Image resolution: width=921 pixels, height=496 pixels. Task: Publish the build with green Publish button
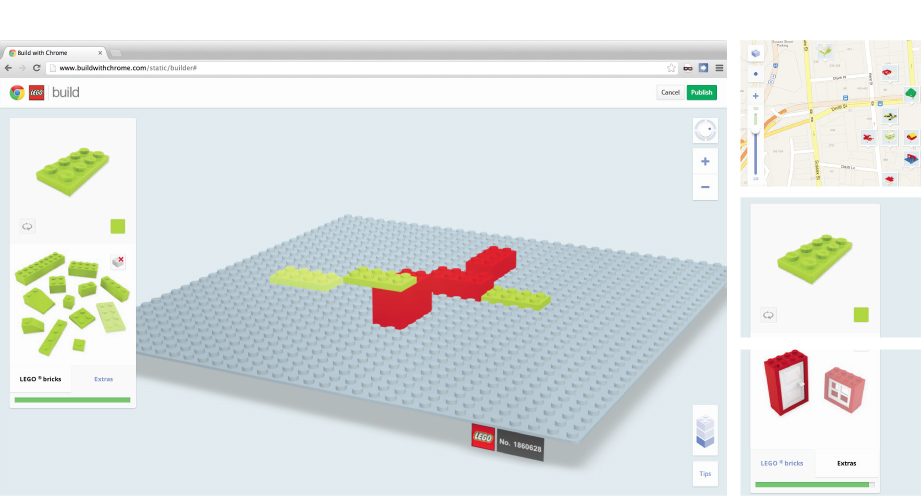click(x=701, y=92)
